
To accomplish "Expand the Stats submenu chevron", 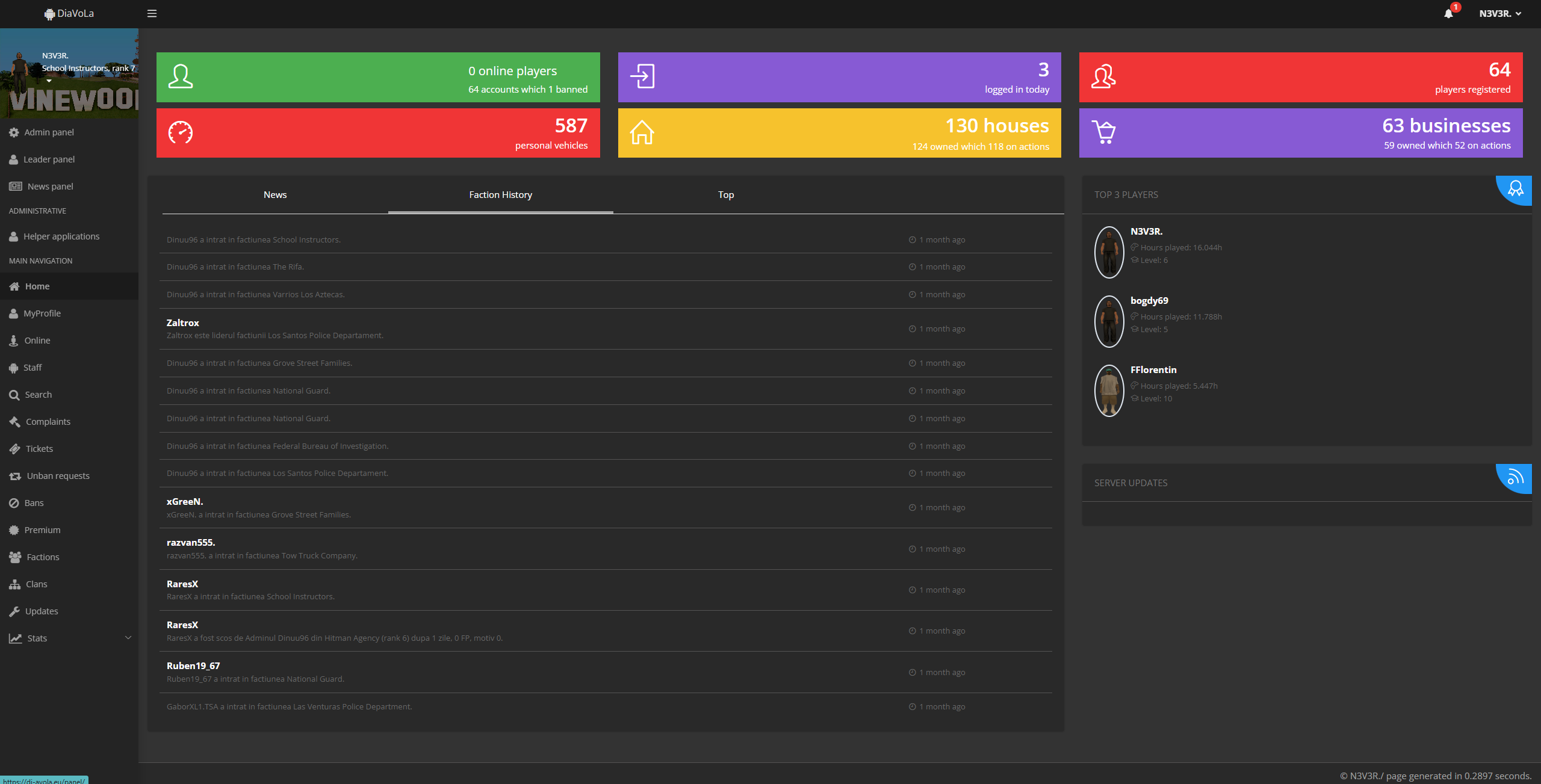I will click(x=128, y=638).
